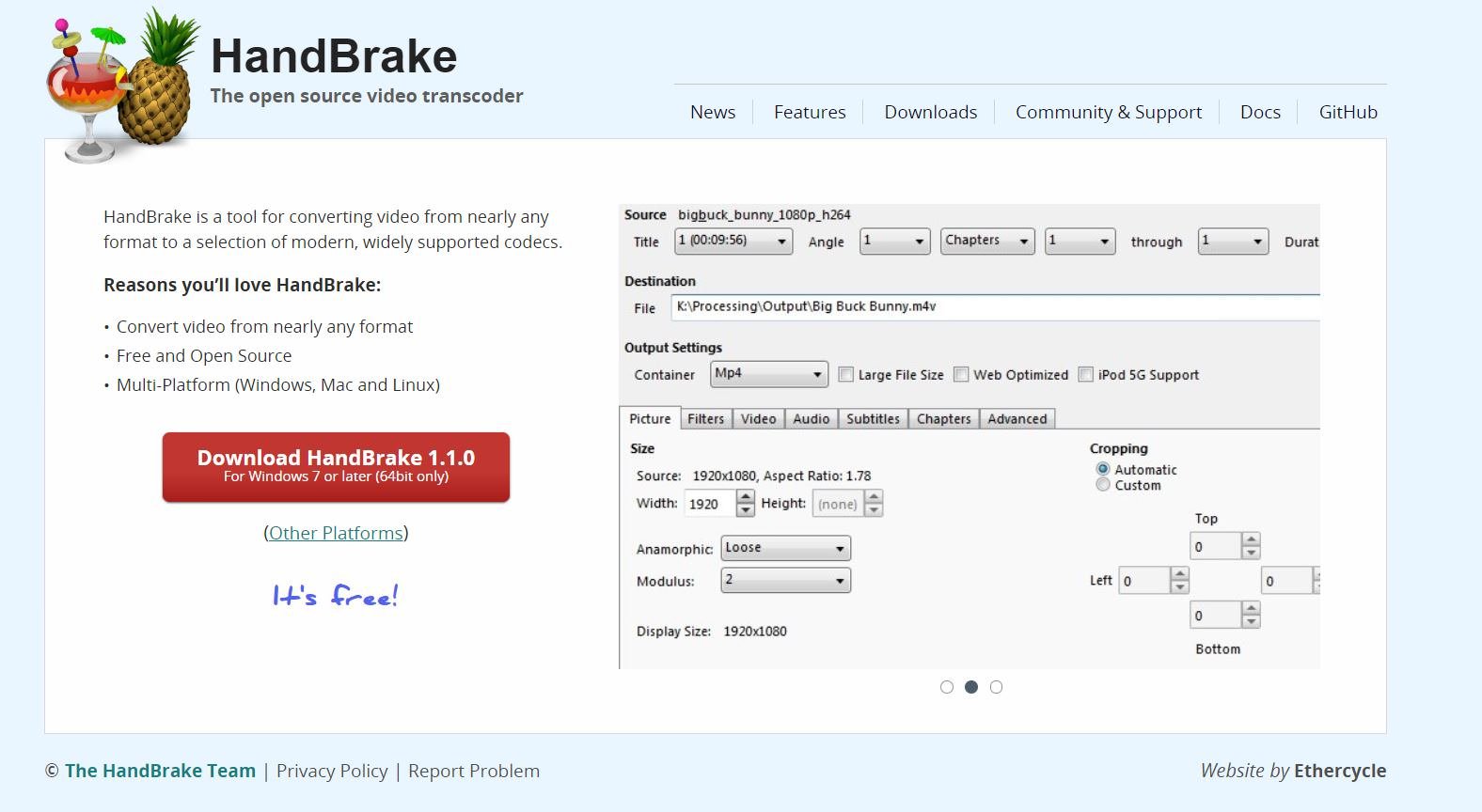
Task: Open the Privacy Policy link
Action: [332, 771]
